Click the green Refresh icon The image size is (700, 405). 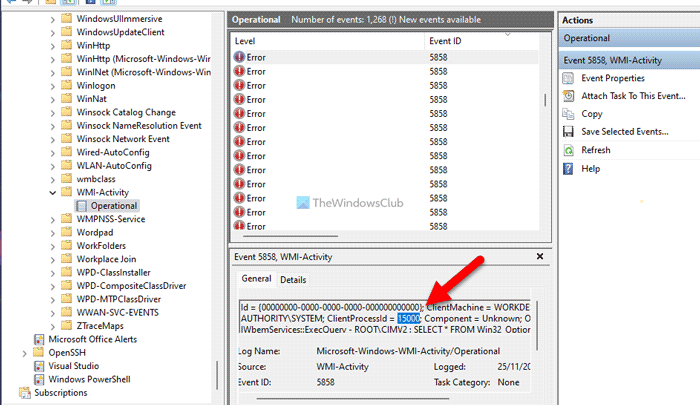(x=568, y=150)
